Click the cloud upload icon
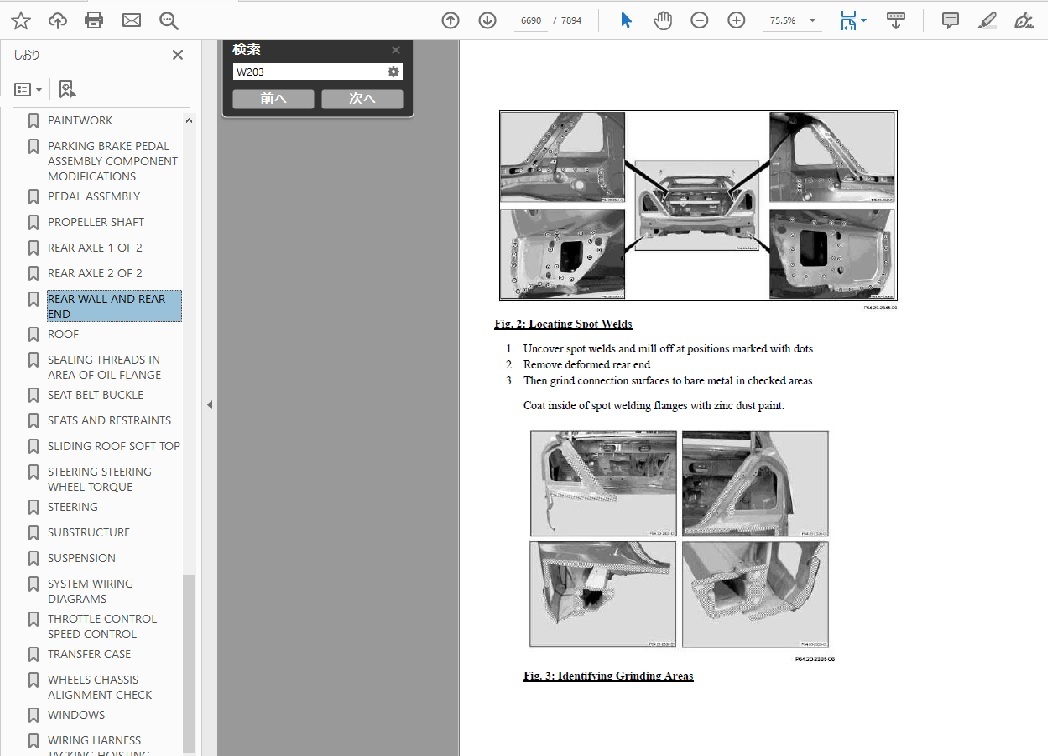1048x756 pixels. tap(57, 21)
